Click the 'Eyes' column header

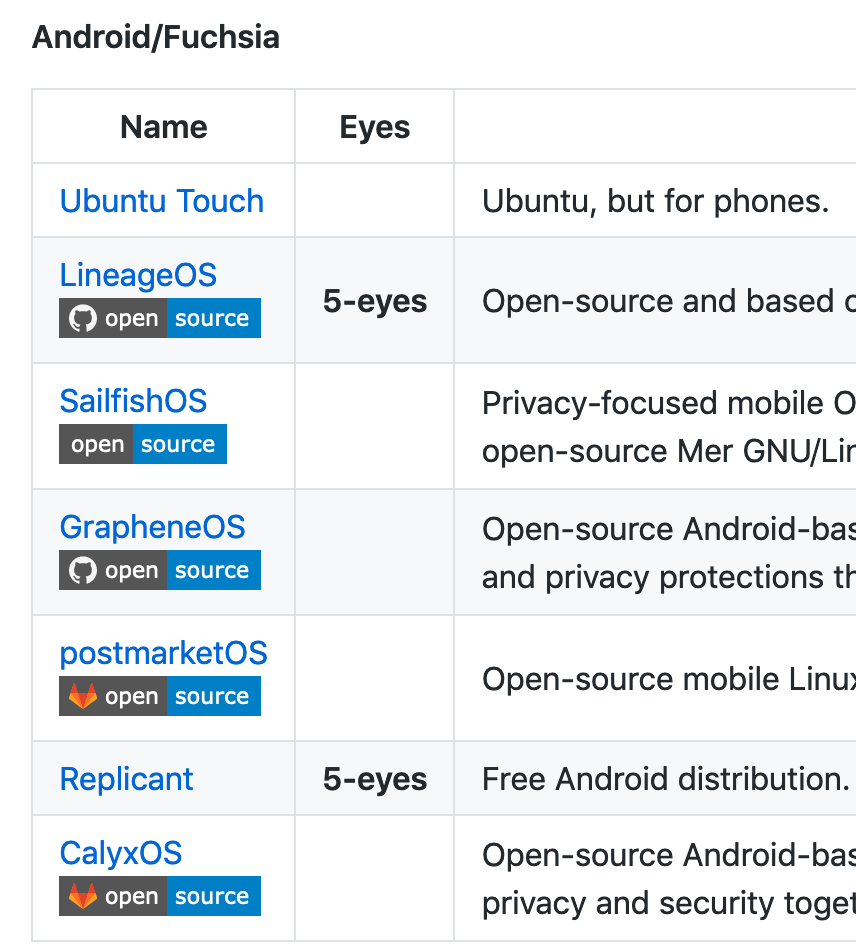tap(374, 127)
